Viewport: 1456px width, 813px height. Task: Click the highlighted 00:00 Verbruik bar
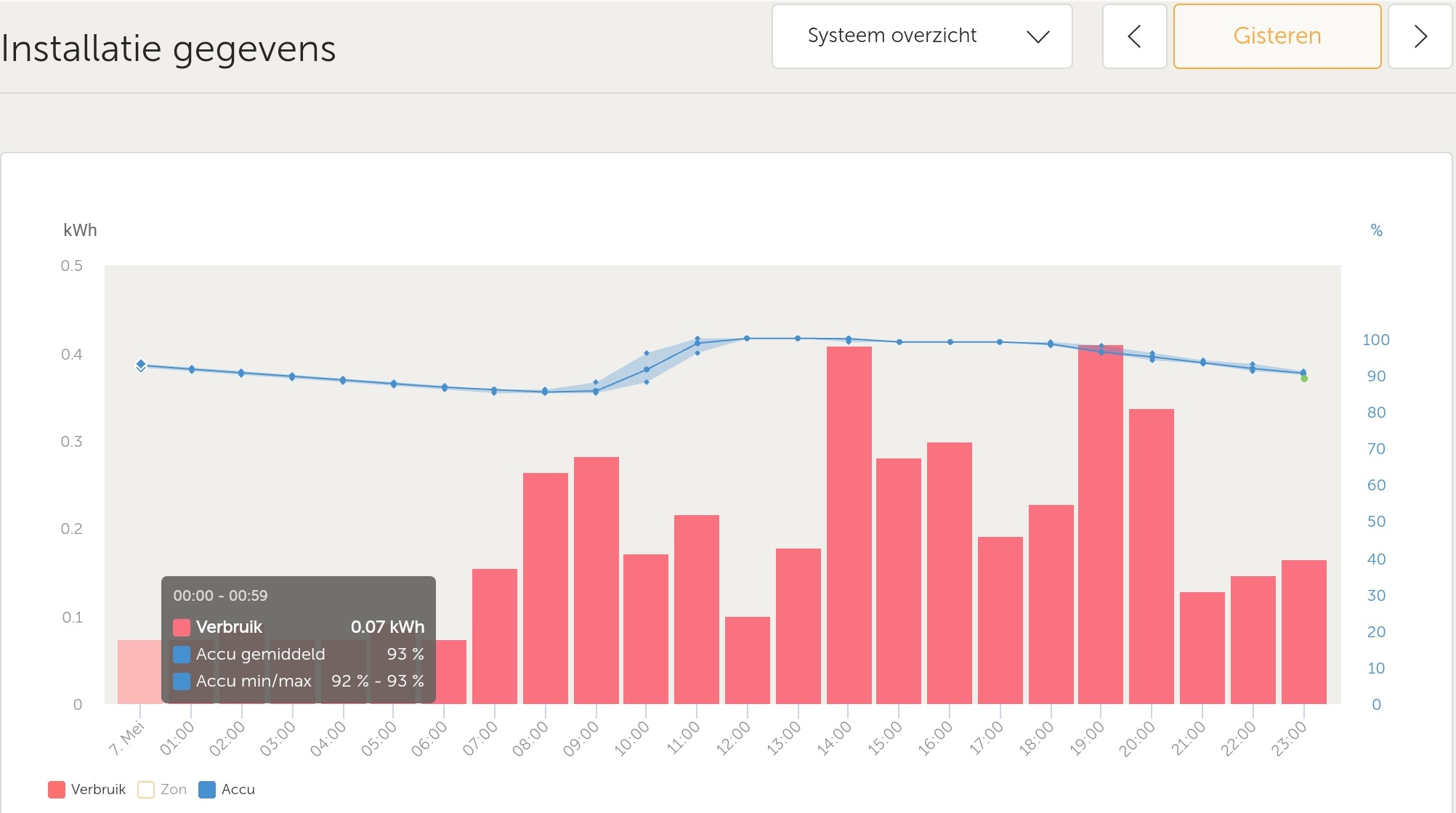click(139, 671)
